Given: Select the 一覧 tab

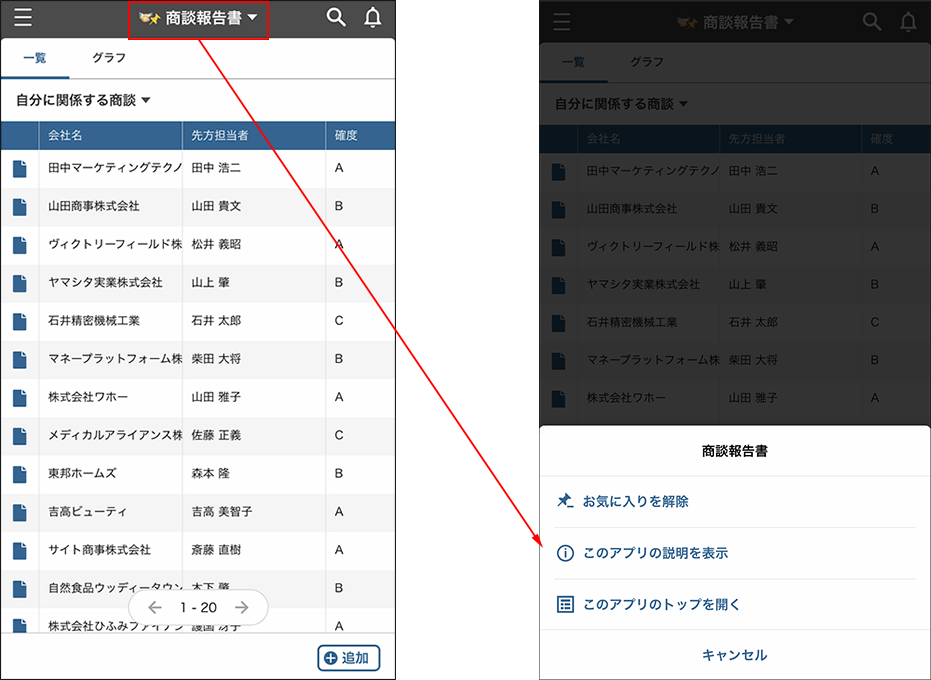Looking at the screenshot, I should tap(36, 58).
